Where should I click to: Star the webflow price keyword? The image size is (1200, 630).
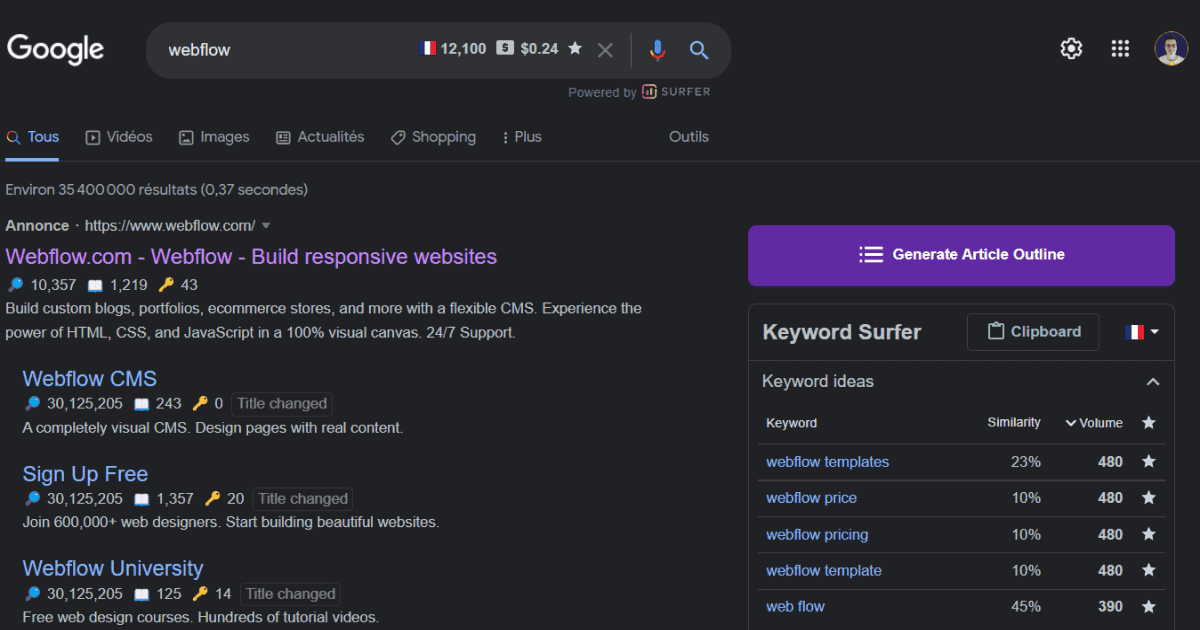point(1149,497)
